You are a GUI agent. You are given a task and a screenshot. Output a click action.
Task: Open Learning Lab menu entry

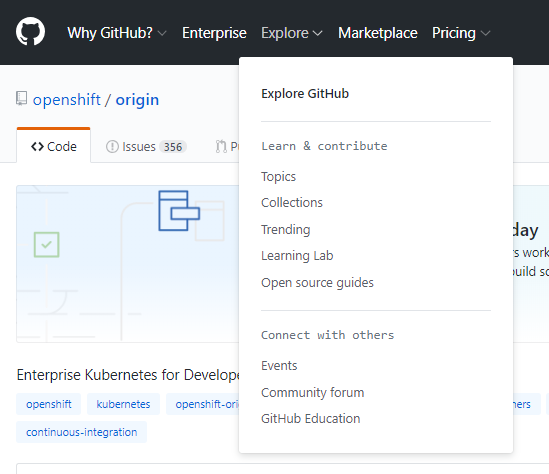tap(297, 256)
